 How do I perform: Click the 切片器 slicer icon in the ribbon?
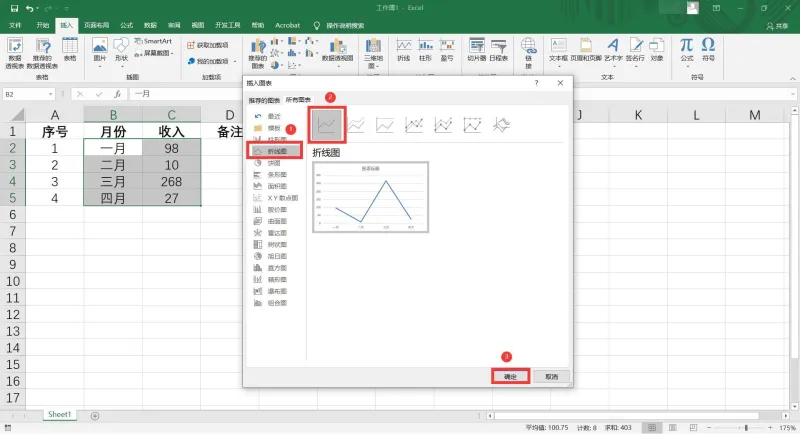(477, 50)
